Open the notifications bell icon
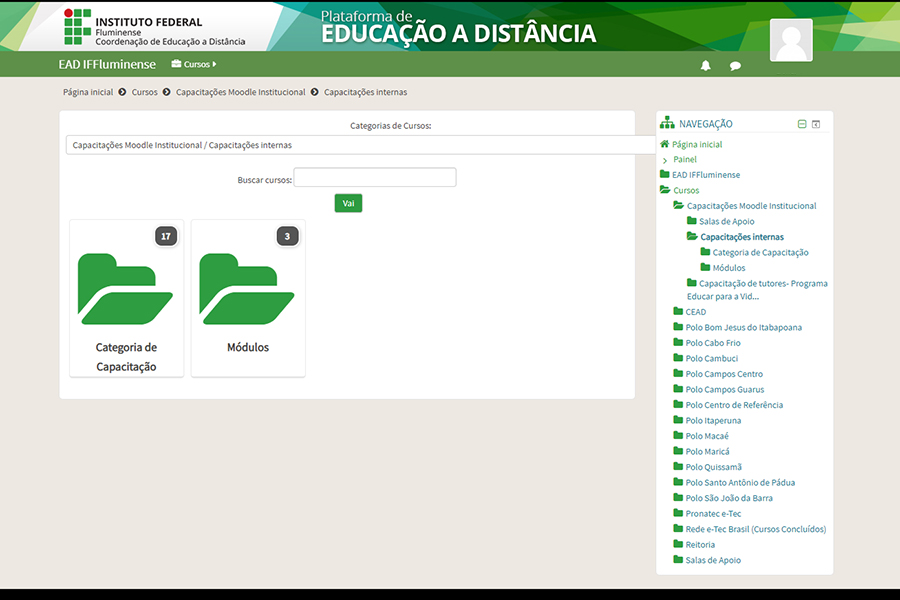This screenshot has width=900, height=600. (705, 65)
